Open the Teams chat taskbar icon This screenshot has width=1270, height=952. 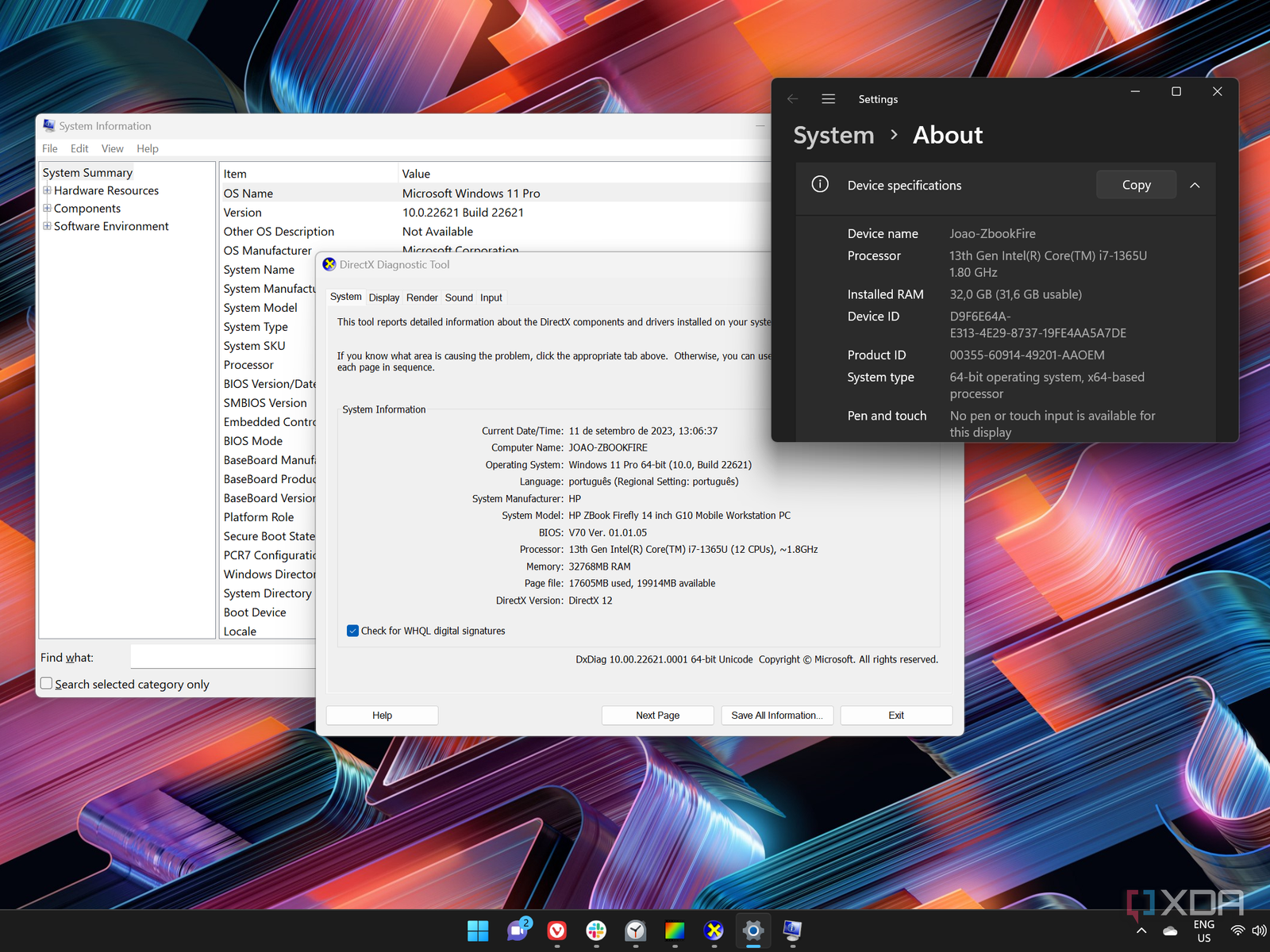(x=518, y=931)
